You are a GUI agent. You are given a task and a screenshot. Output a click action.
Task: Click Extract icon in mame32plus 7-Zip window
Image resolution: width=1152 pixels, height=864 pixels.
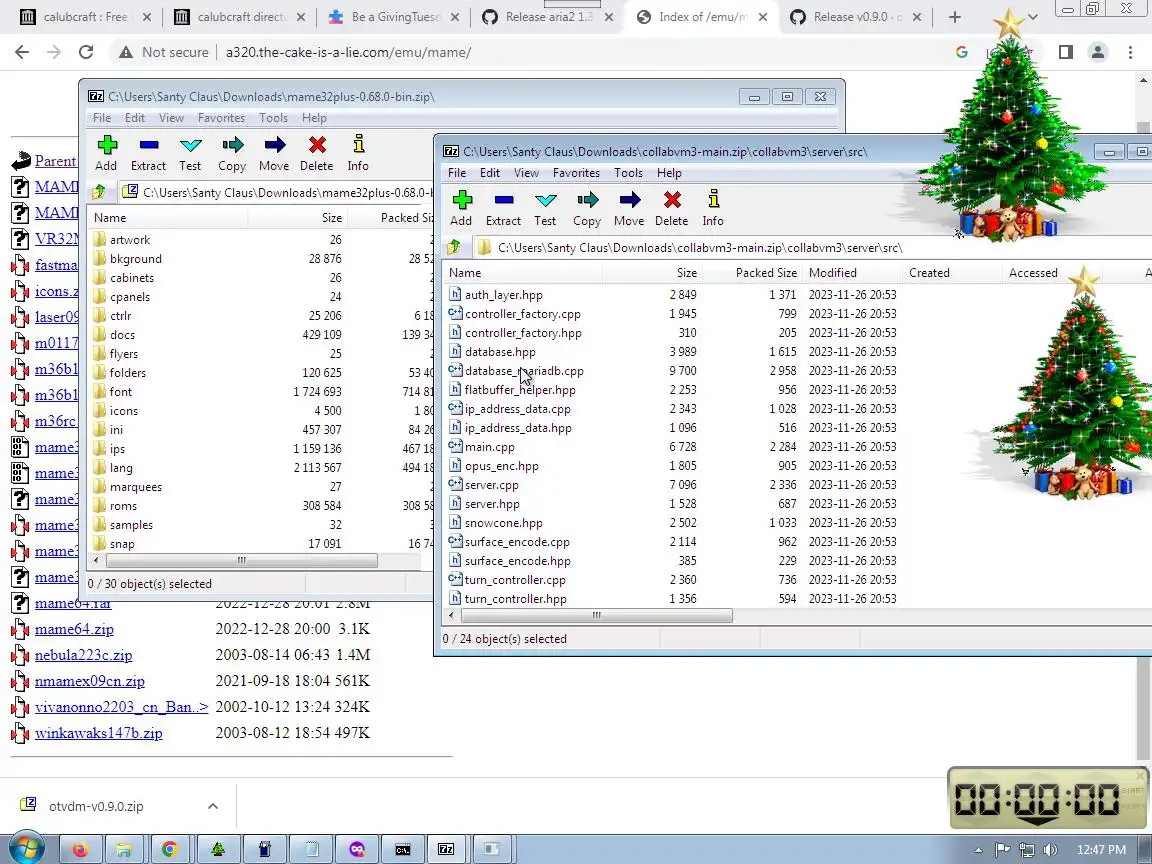click(149, 145)
